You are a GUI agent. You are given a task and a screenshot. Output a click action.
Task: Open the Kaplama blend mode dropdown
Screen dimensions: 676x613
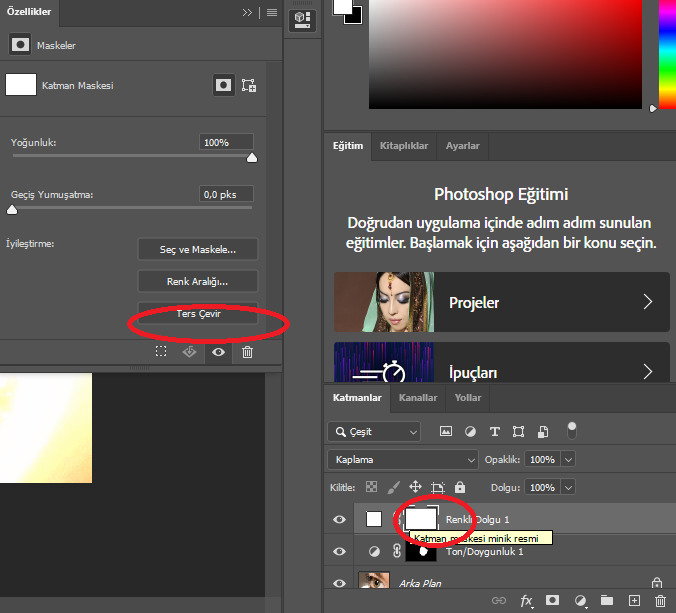(x=403, y=460)
